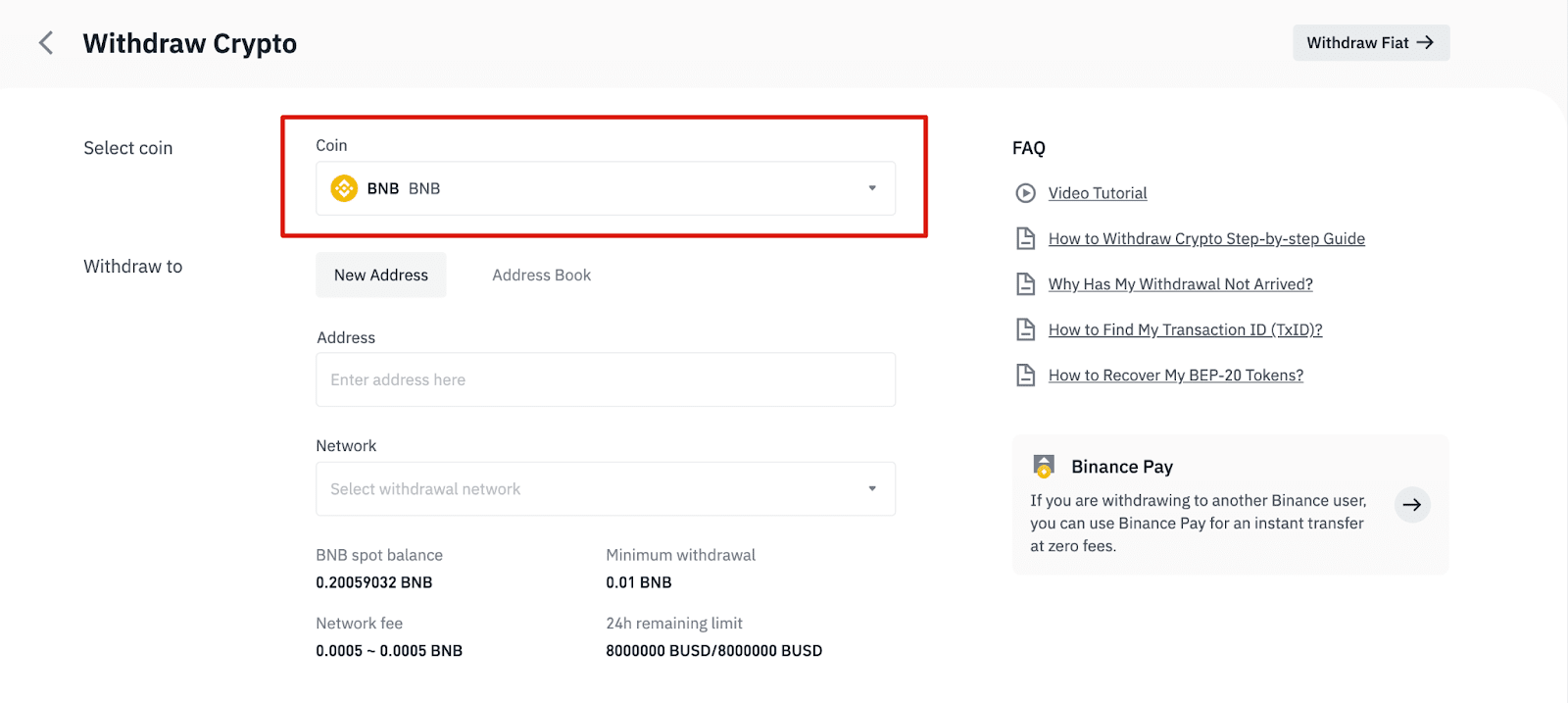Viewport: 1568px width, 703px height.
Task: Click the Withdraw Crypto page title
Action: [190, 43]
